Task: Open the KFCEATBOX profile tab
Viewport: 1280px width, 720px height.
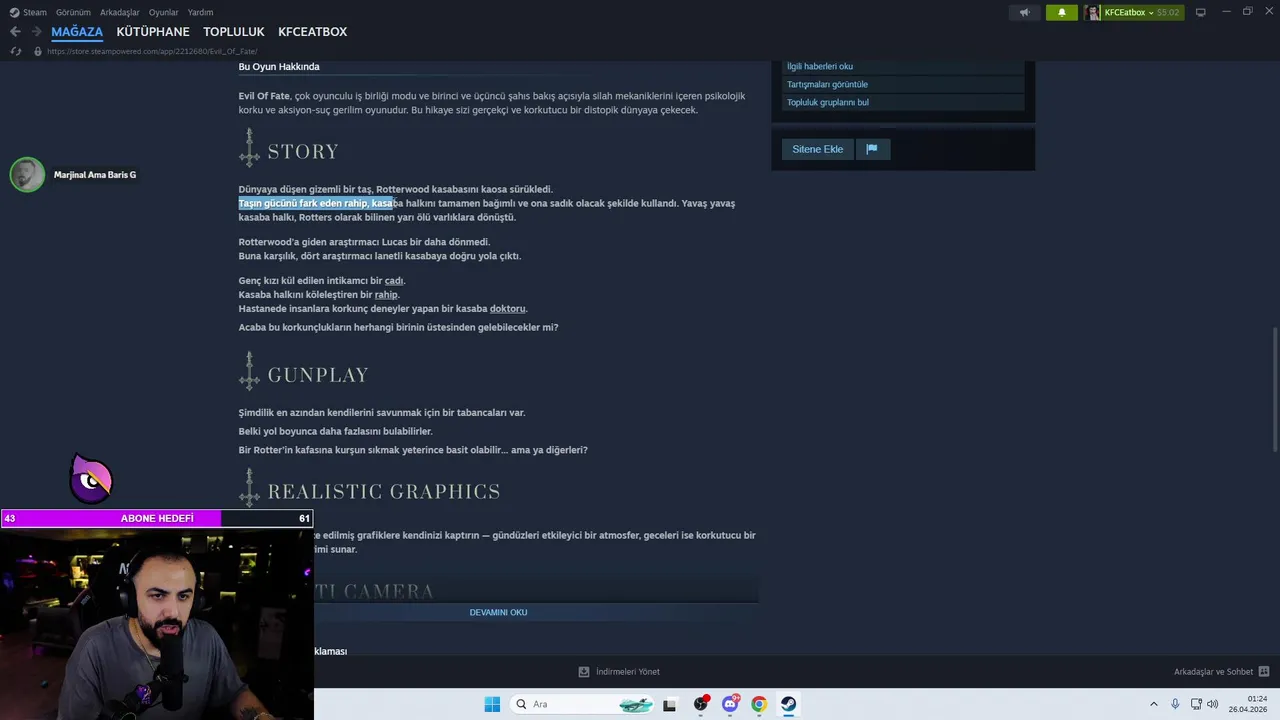Action: (312, 32)
